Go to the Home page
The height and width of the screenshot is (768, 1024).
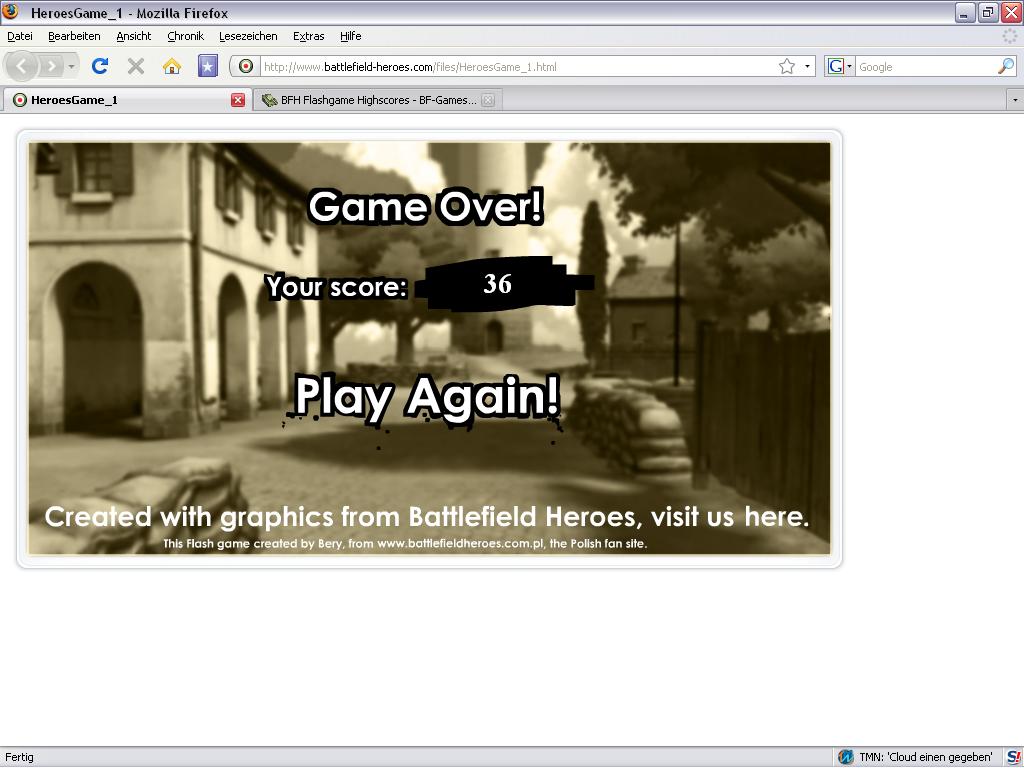coord(172,67)
